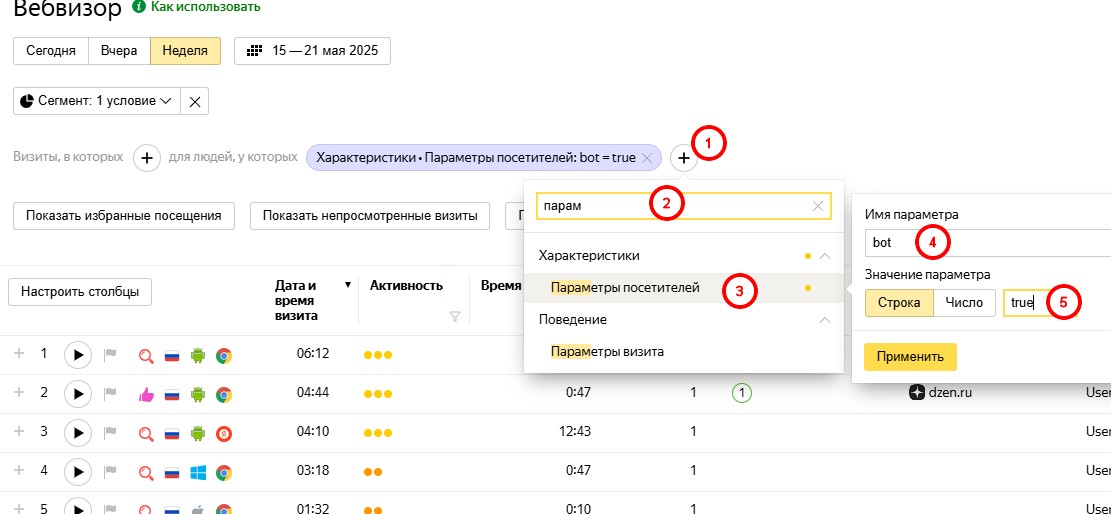Expand details of visit row 2
1111x514 pixels.
pos(20,392)
